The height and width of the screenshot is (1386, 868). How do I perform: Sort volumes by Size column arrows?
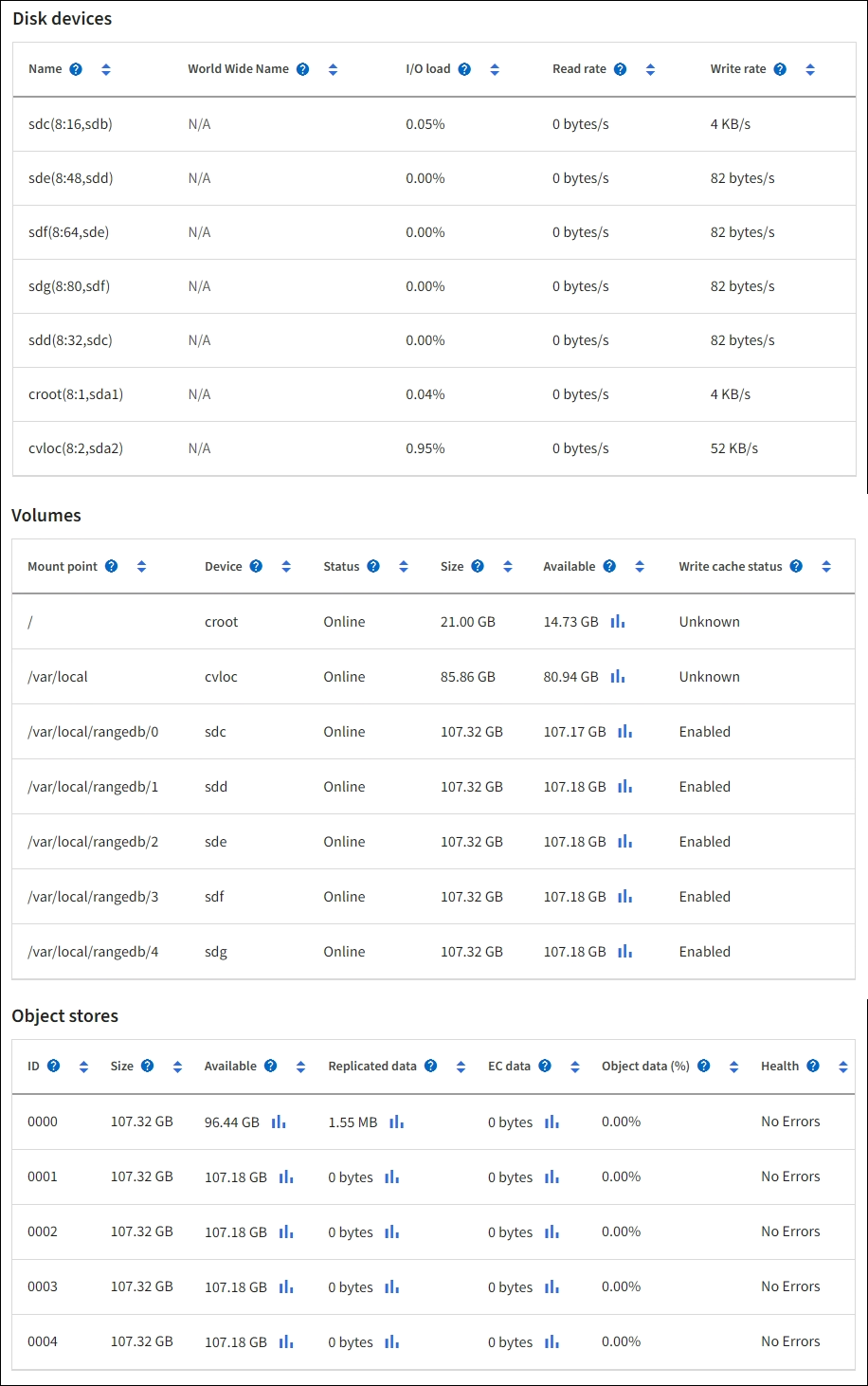508,567
